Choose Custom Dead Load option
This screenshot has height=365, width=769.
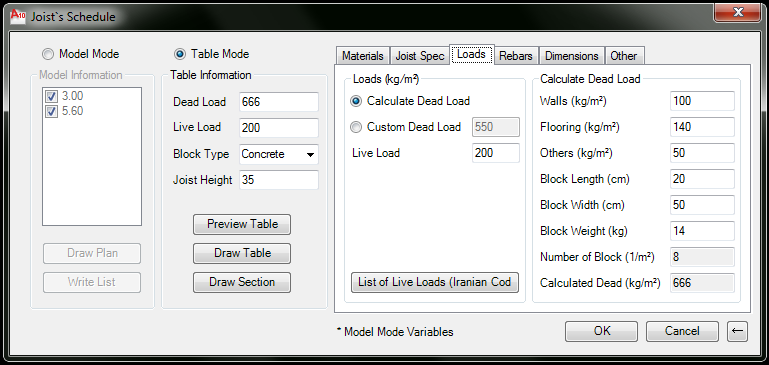[357, 127]
